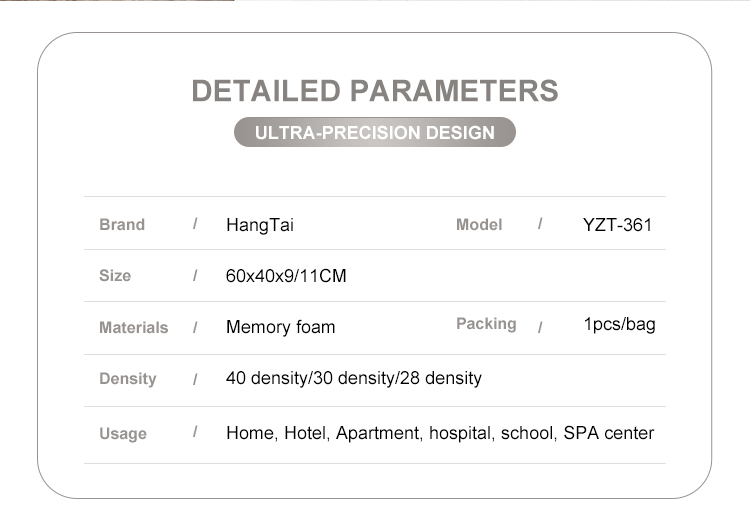Click the HangTai brand value

(260, 225)
